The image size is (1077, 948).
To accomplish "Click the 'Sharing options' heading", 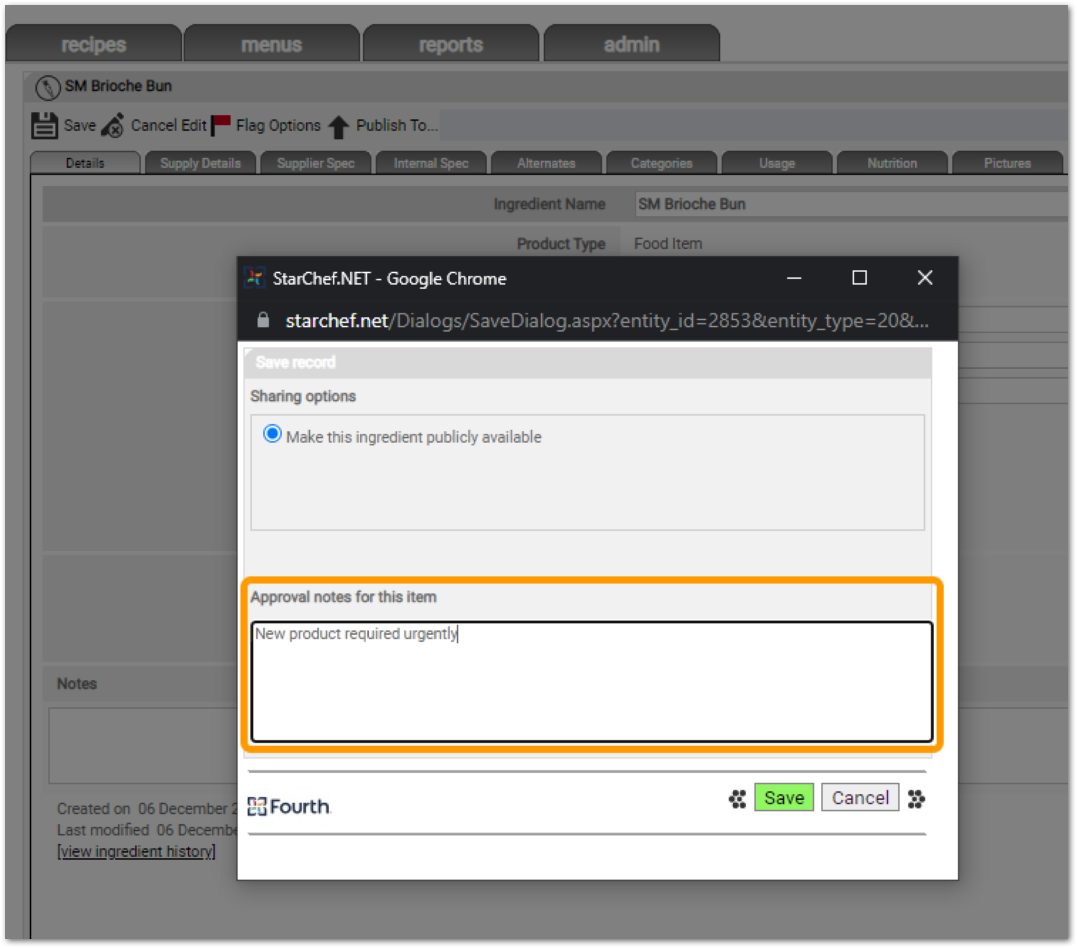I will [x=303, y=396].
